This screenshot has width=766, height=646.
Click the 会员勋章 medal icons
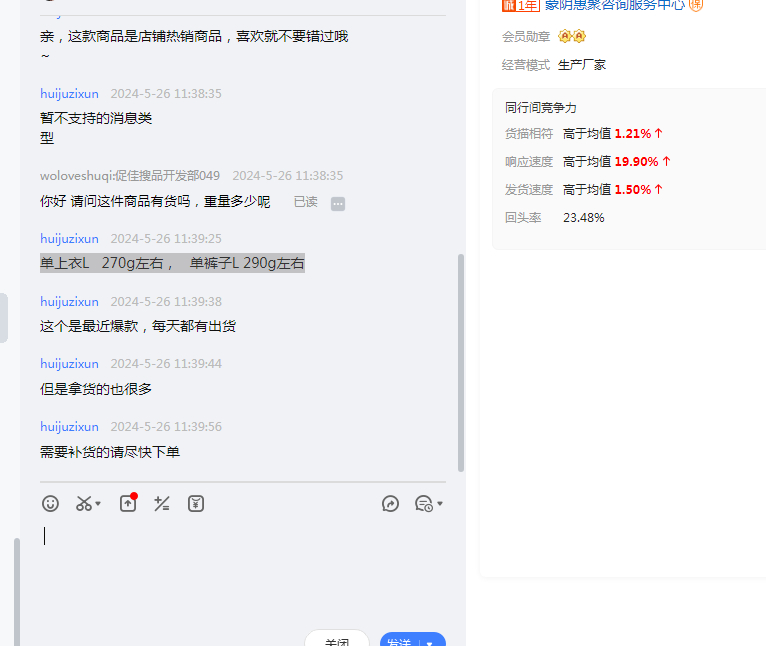[572, 36]
